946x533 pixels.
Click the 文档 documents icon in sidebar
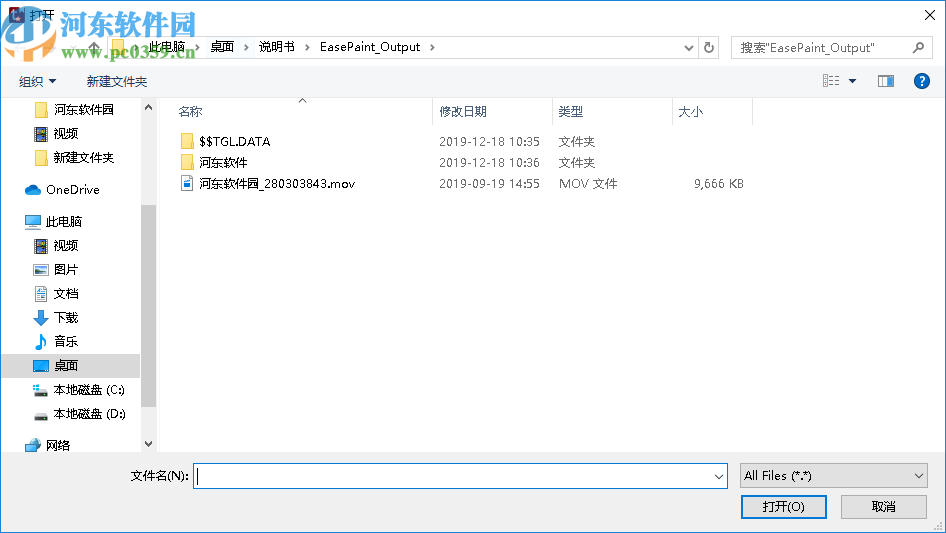pyautogui.click(x=40, y=294)
